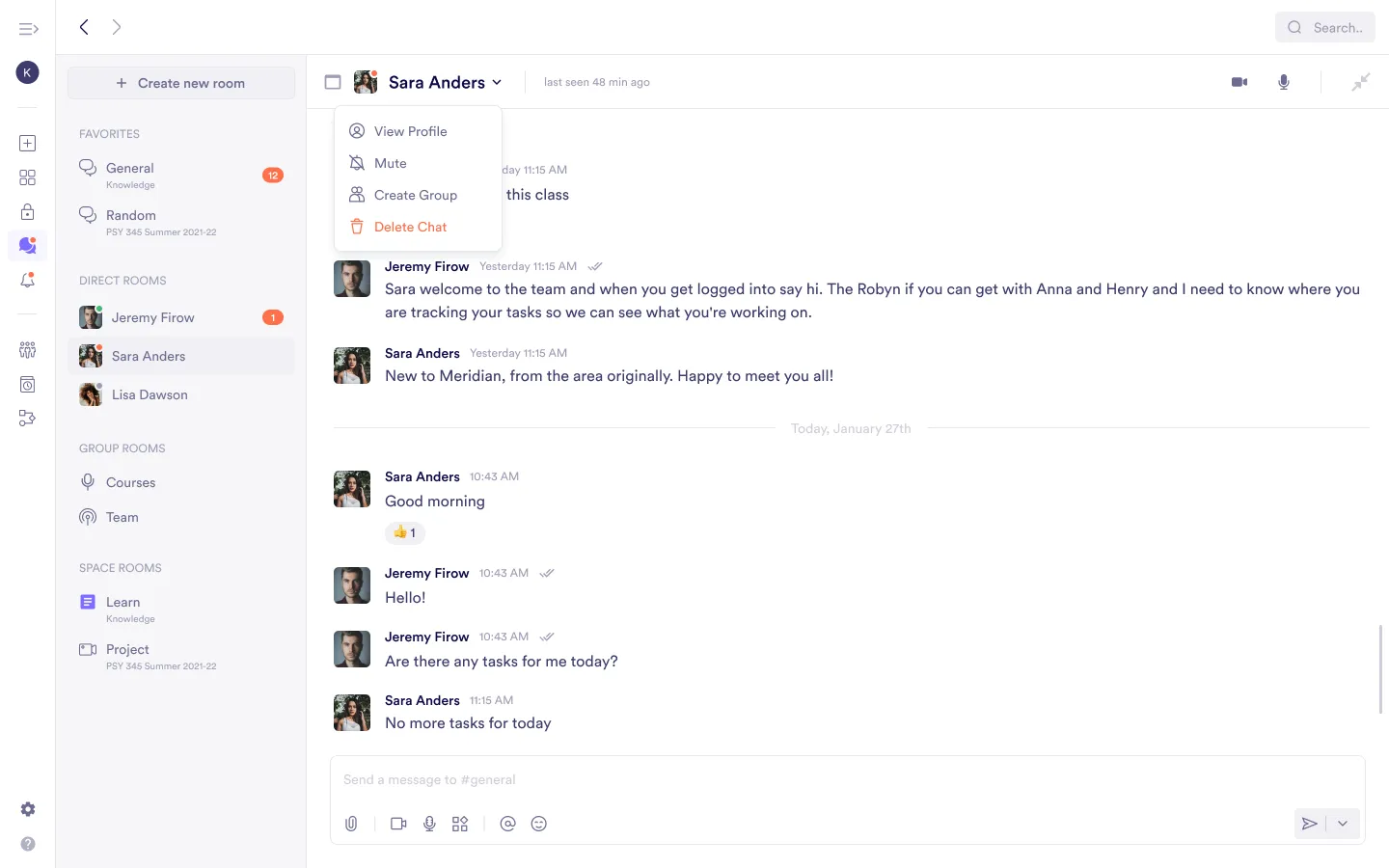Viewport: 1389px width, 868px height.
Task: Focus the message input field
Action: (x=847, y=779)
